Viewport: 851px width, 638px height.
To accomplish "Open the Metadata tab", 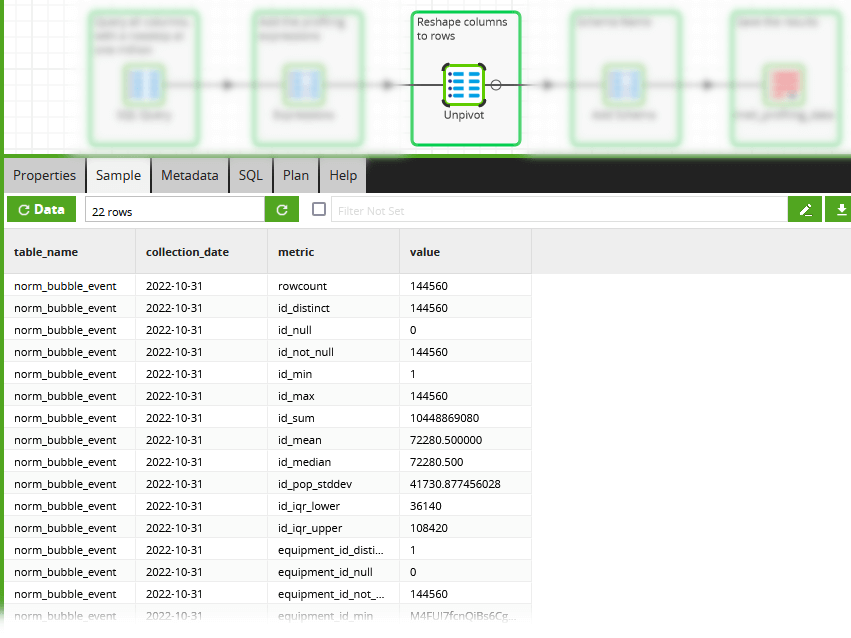I will 189,175.
